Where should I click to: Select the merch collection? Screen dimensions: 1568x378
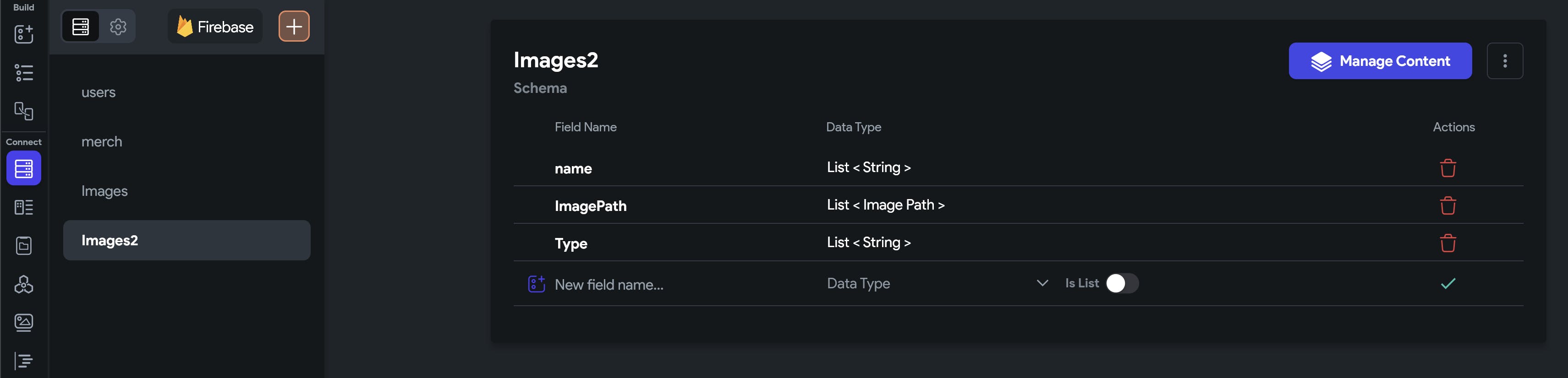[102, 141]
